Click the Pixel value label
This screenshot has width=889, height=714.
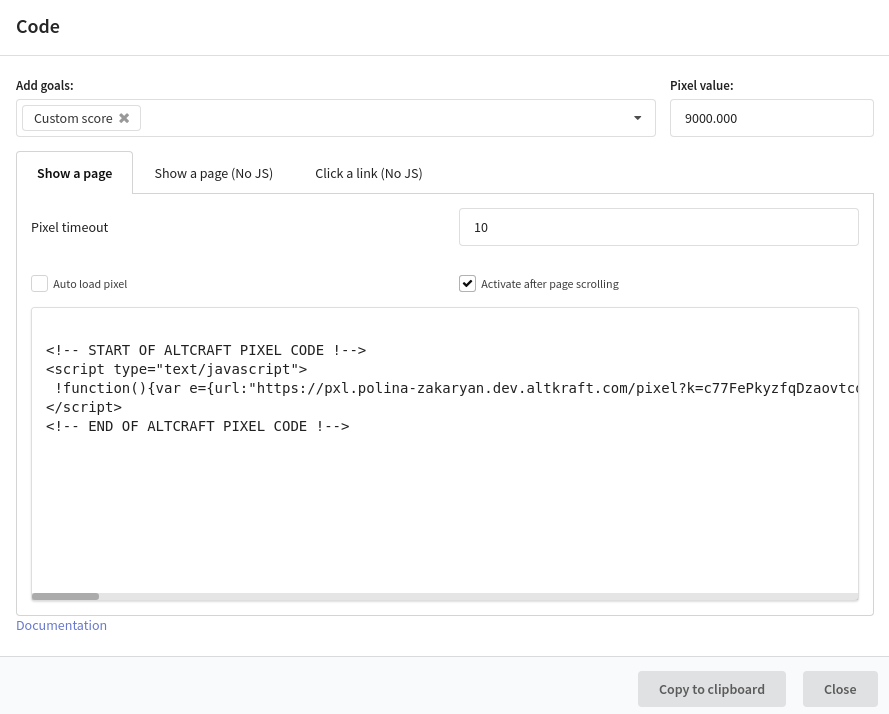click(x=701, y=85)
